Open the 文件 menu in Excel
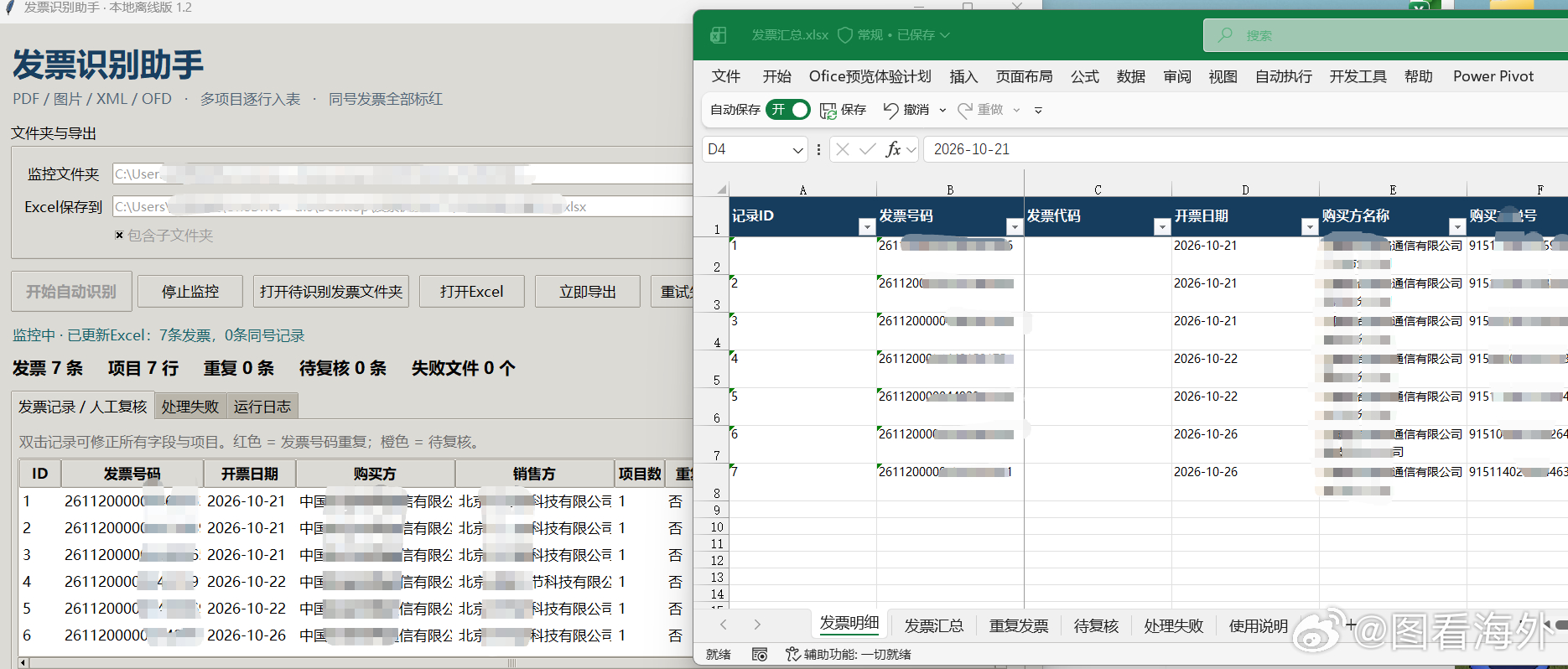Screen dimensions: 1568x669 (726, 76)
